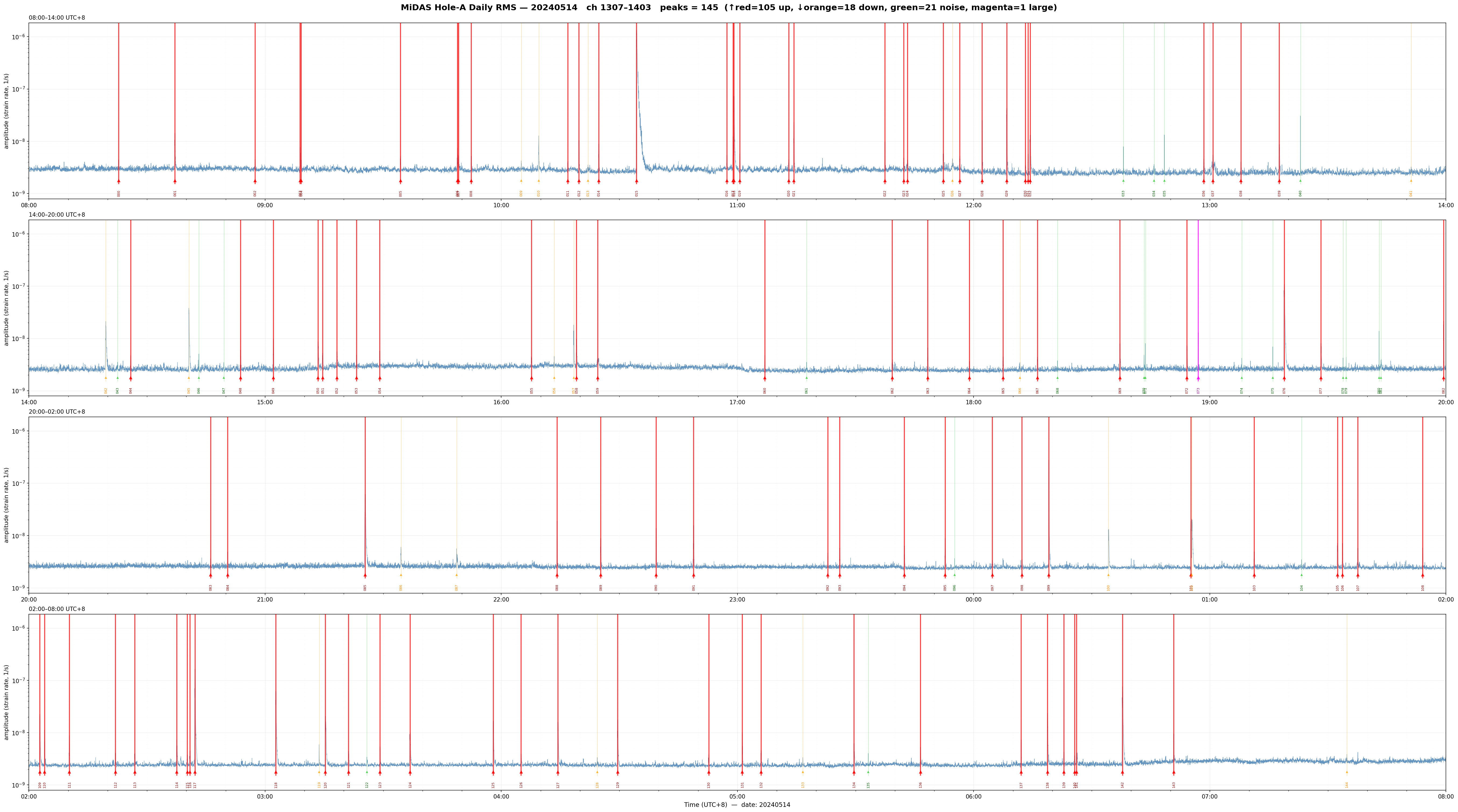
Task: Click peak label 005
Action: tap(401, 194)
